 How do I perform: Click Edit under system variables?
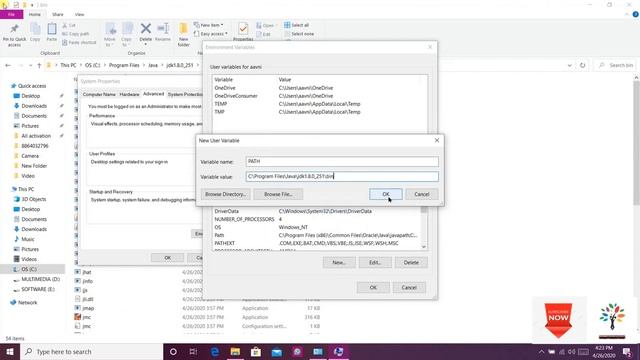375,262
